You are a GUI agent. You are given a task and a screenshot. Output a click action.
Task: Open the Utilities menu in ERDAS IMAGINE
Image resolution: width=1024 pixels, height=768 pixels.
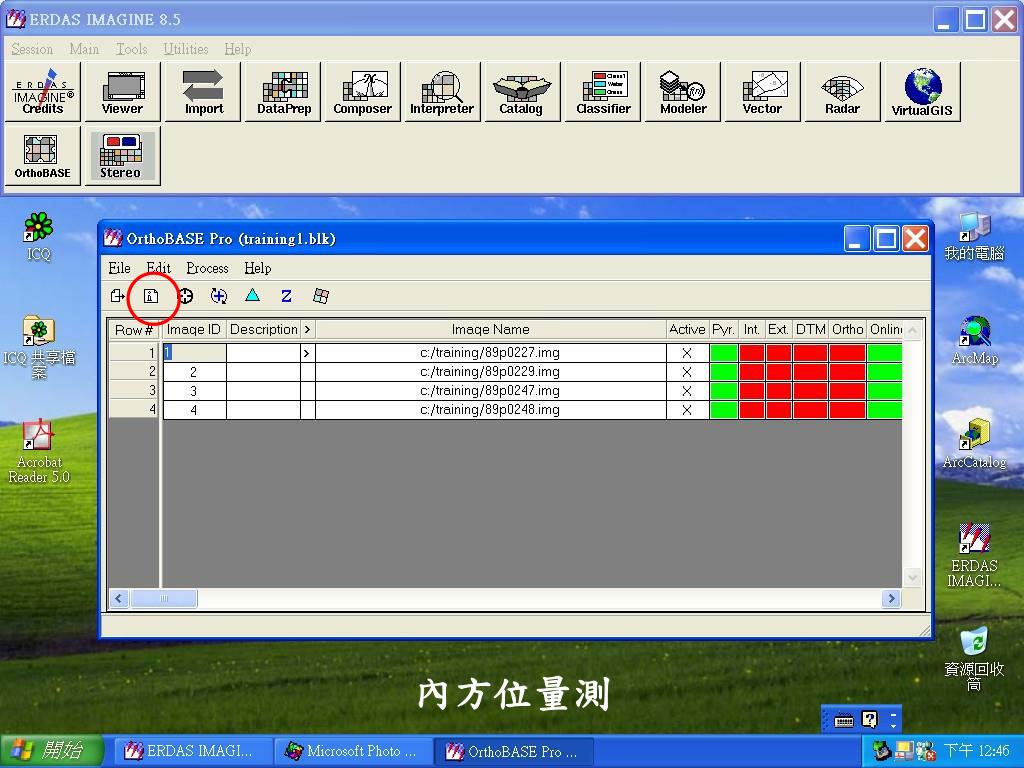[x=185, y=49]
